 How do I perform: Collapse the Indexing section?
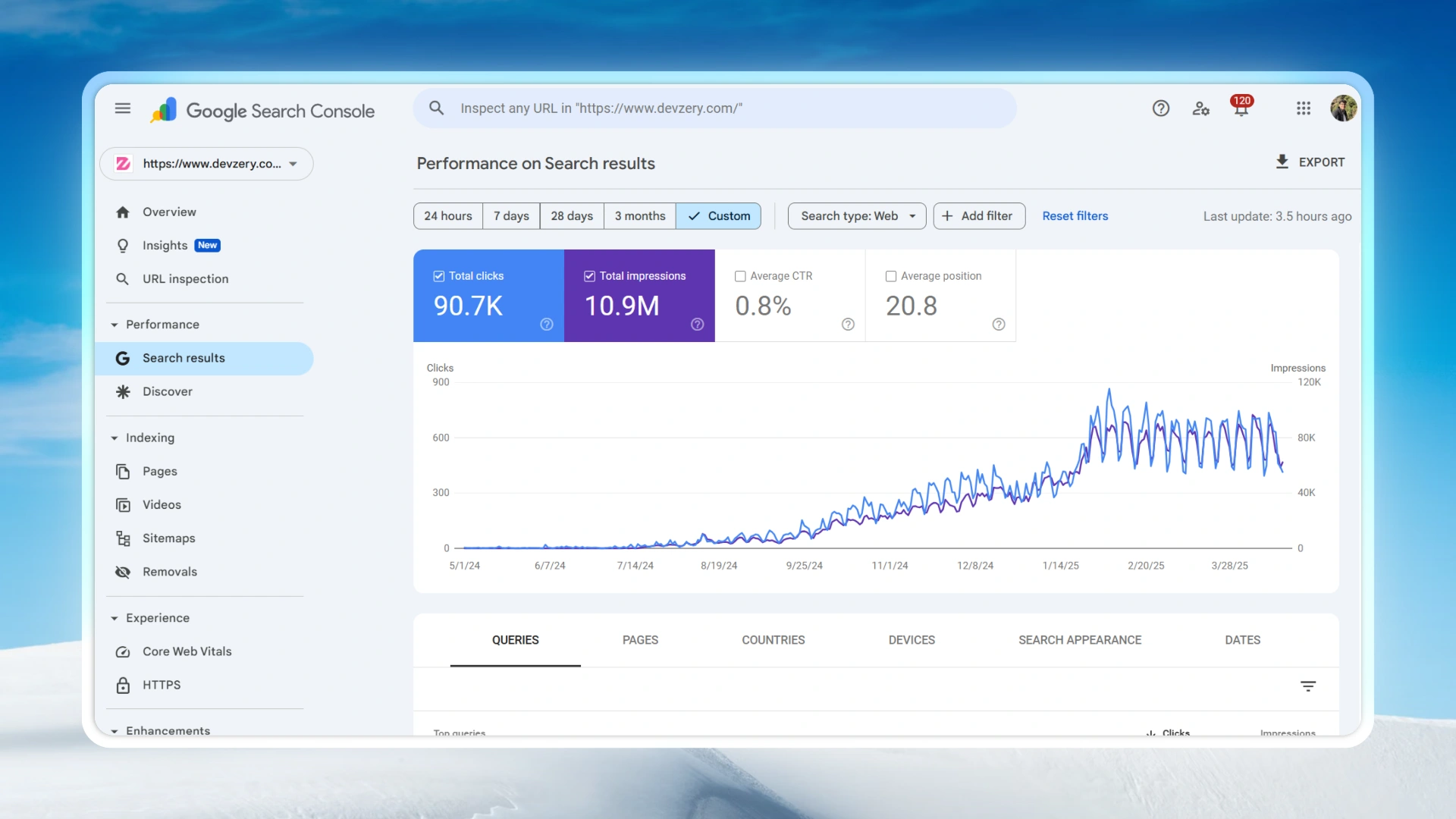coord(115,438)
